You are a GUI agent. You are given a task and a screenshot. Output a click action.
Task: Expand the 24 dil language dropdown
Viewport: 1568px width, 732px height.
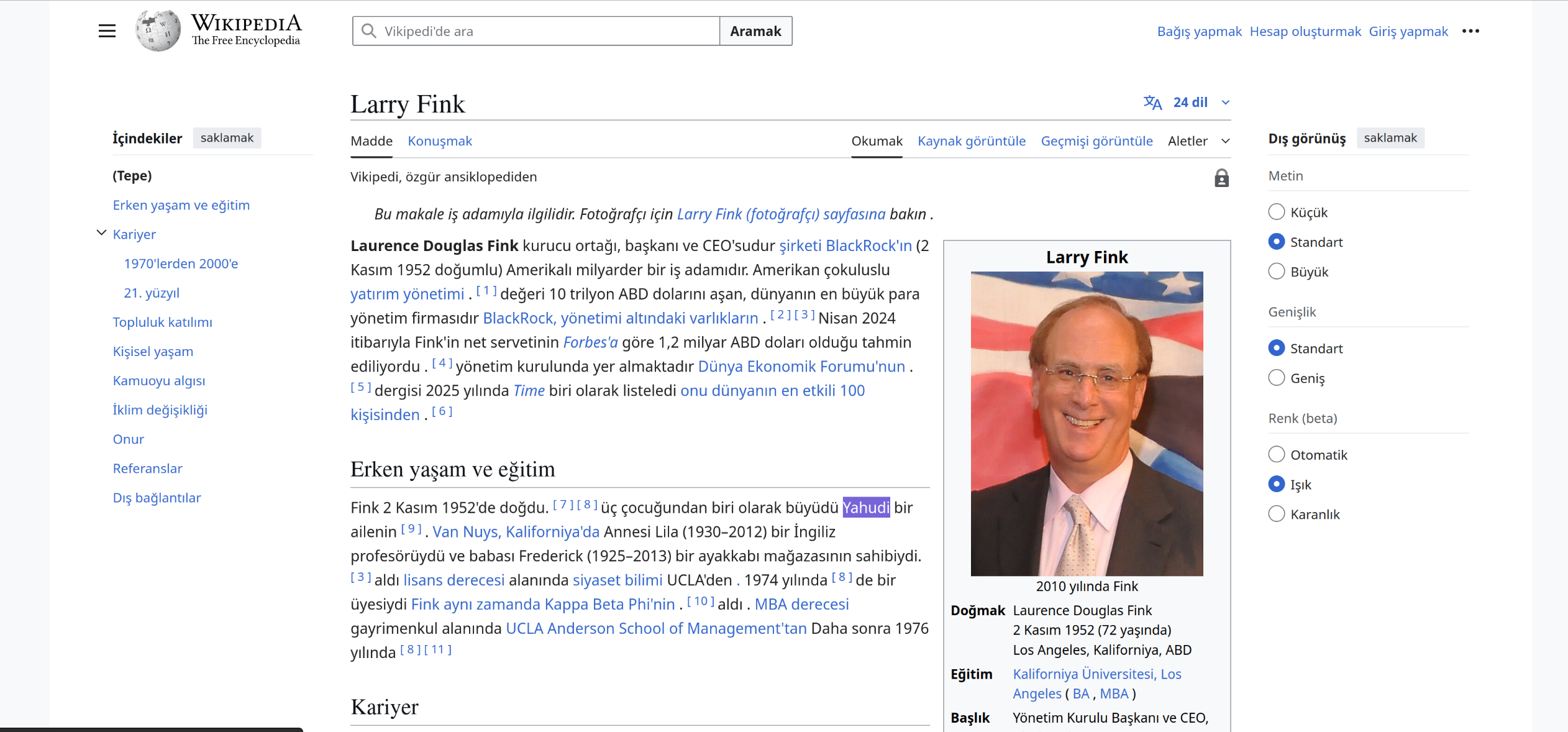1200,103
